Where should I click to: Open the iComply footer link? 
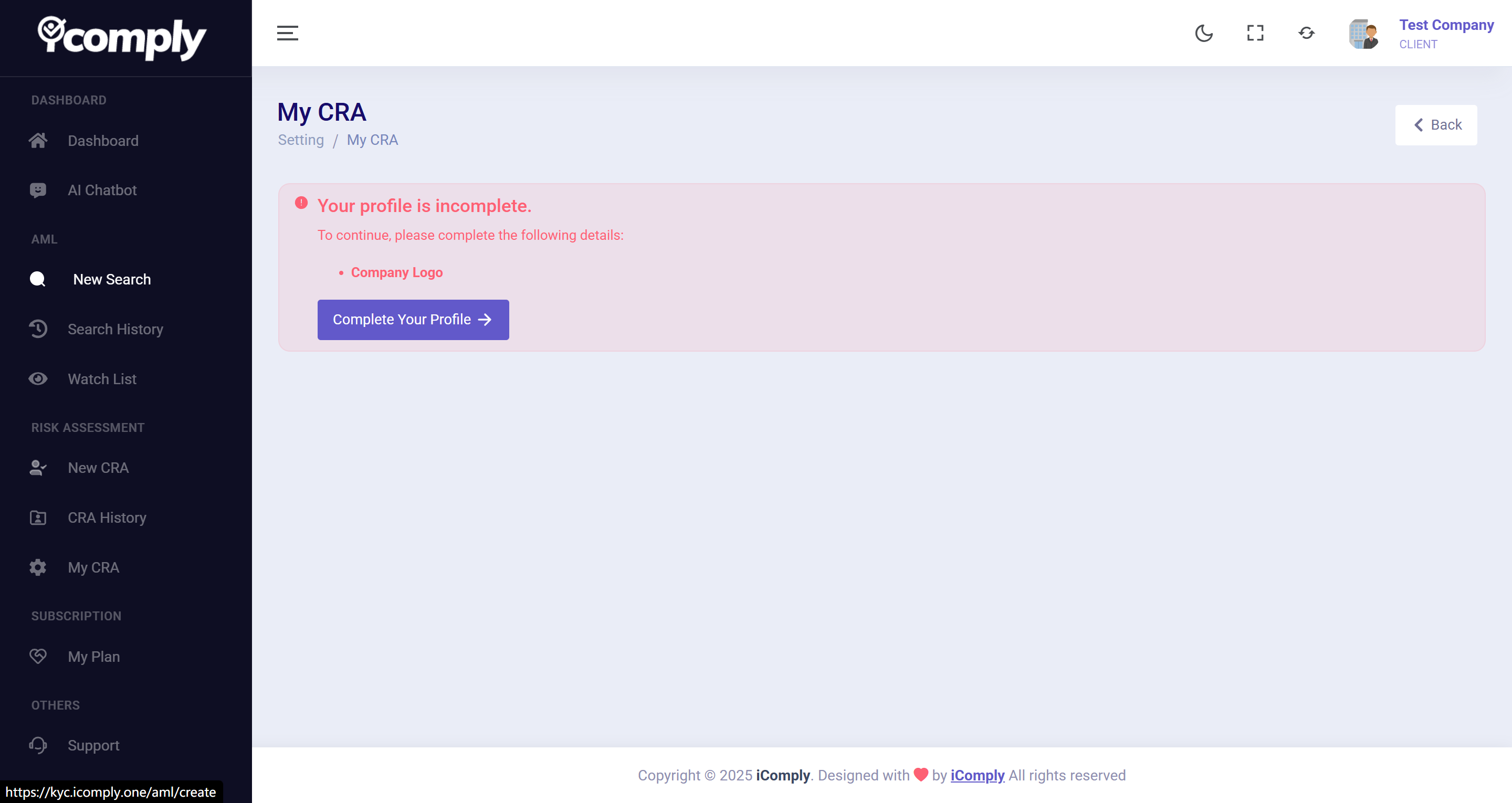click(977, 775)
